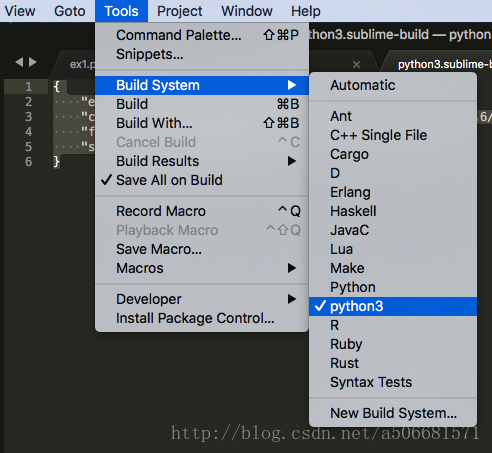
Task: Choose Build With... option
Action: 202,123
